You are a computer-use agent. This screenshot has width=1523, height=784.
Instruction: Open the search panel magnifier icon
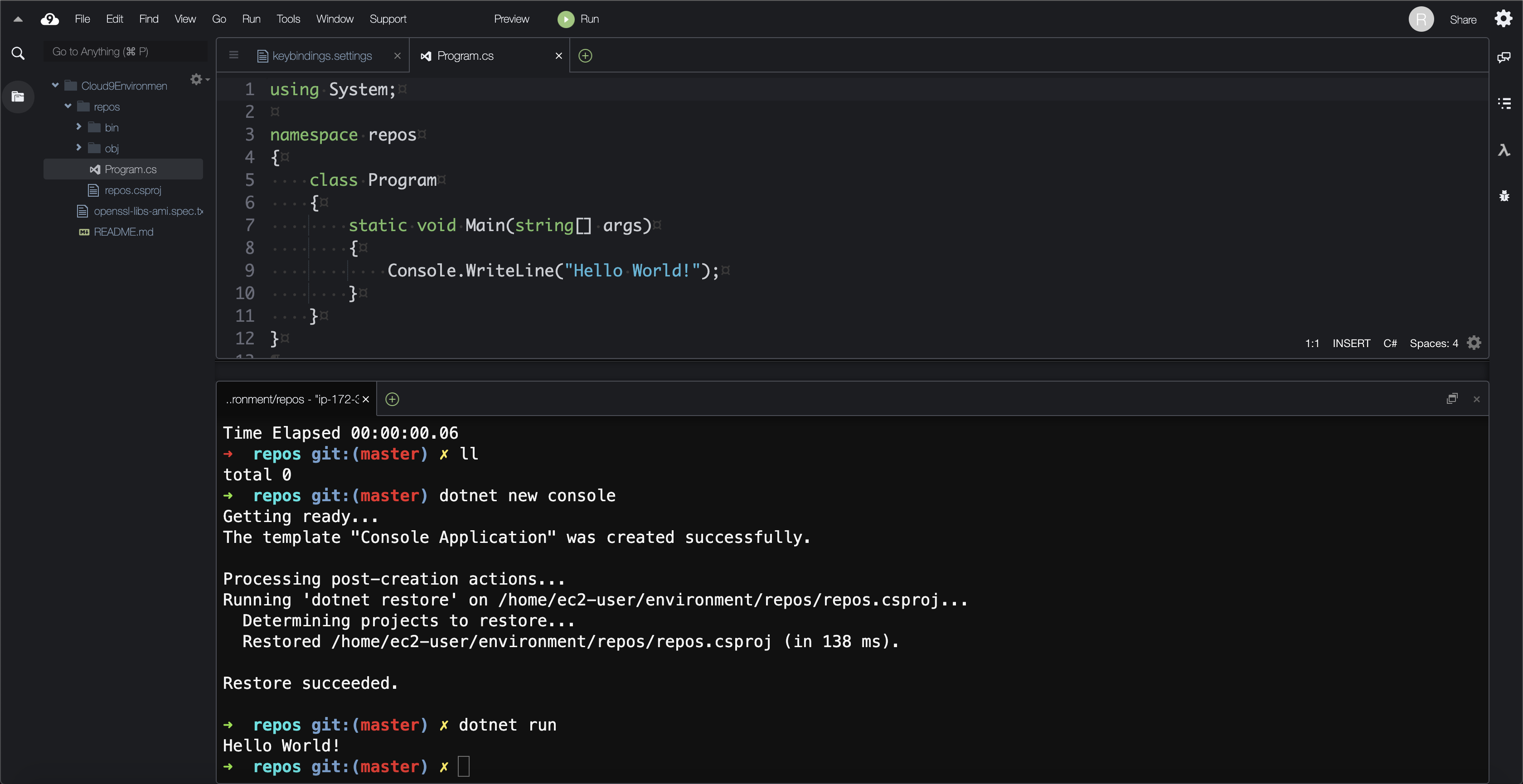[x=18, y=54]
